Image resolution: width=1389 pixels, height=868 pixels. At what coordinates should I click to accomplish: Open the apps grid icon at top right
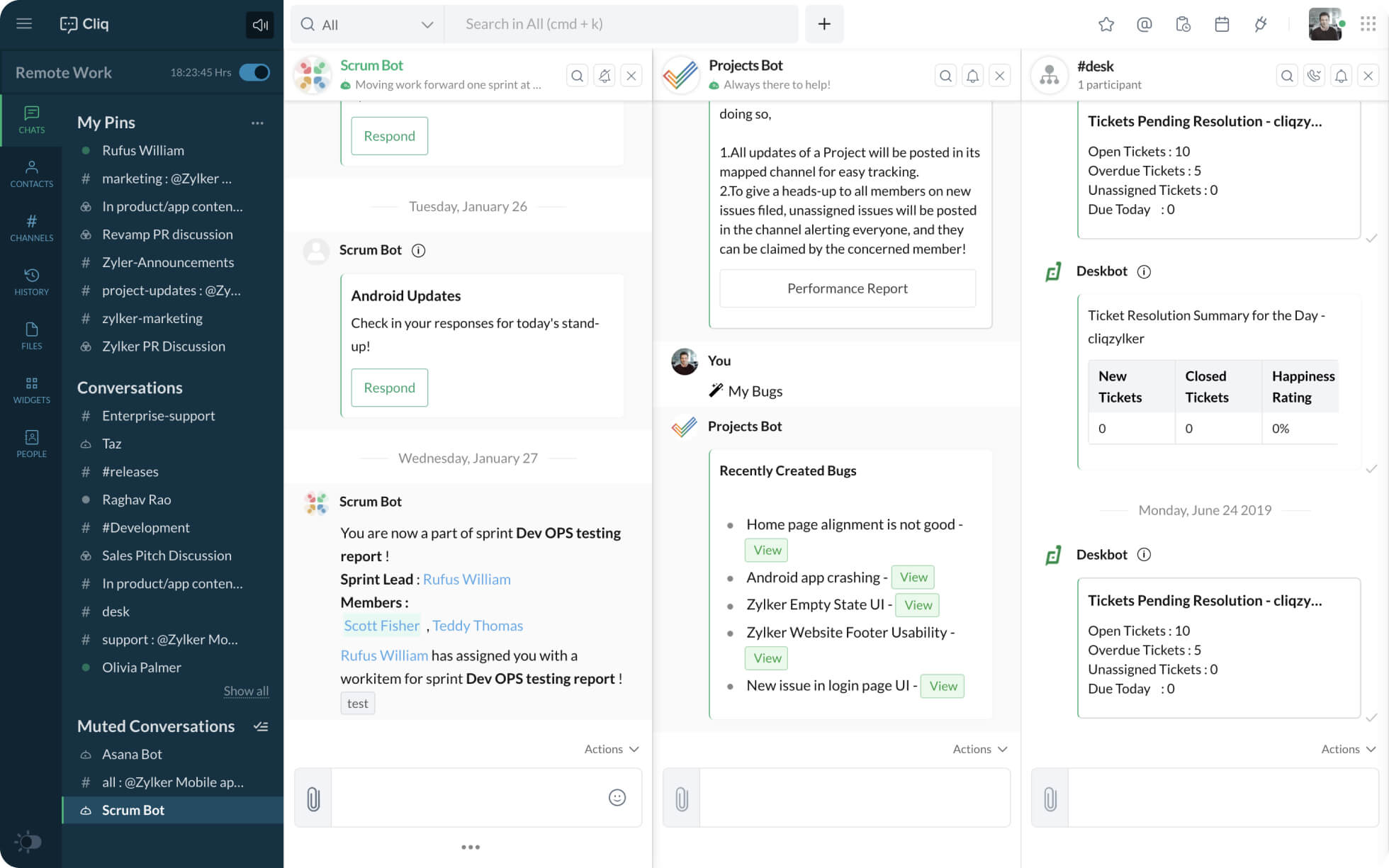point(1368,24)
